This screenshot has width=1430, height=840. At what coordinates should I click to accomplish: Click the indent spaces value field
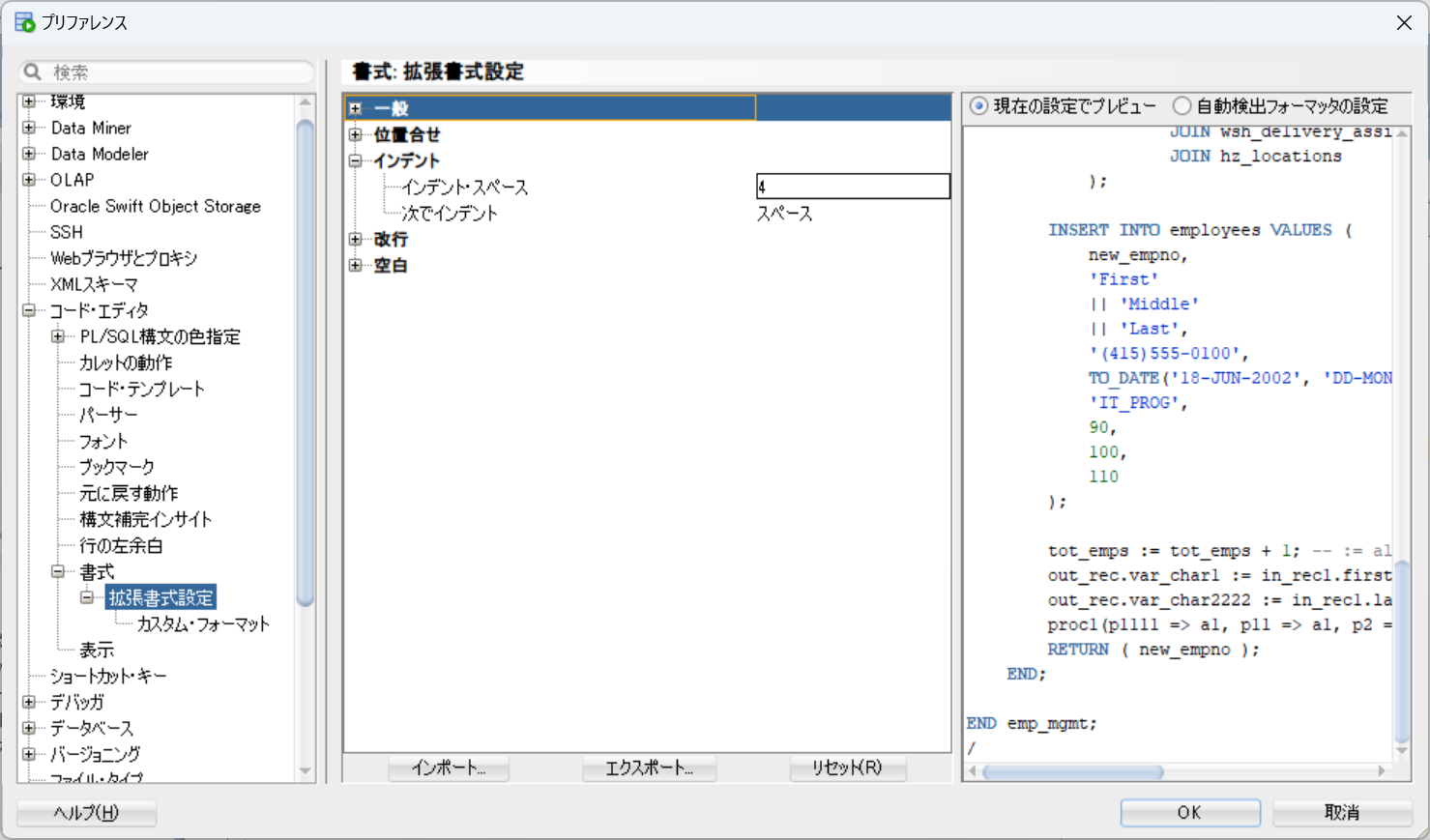tap(852, 186)
